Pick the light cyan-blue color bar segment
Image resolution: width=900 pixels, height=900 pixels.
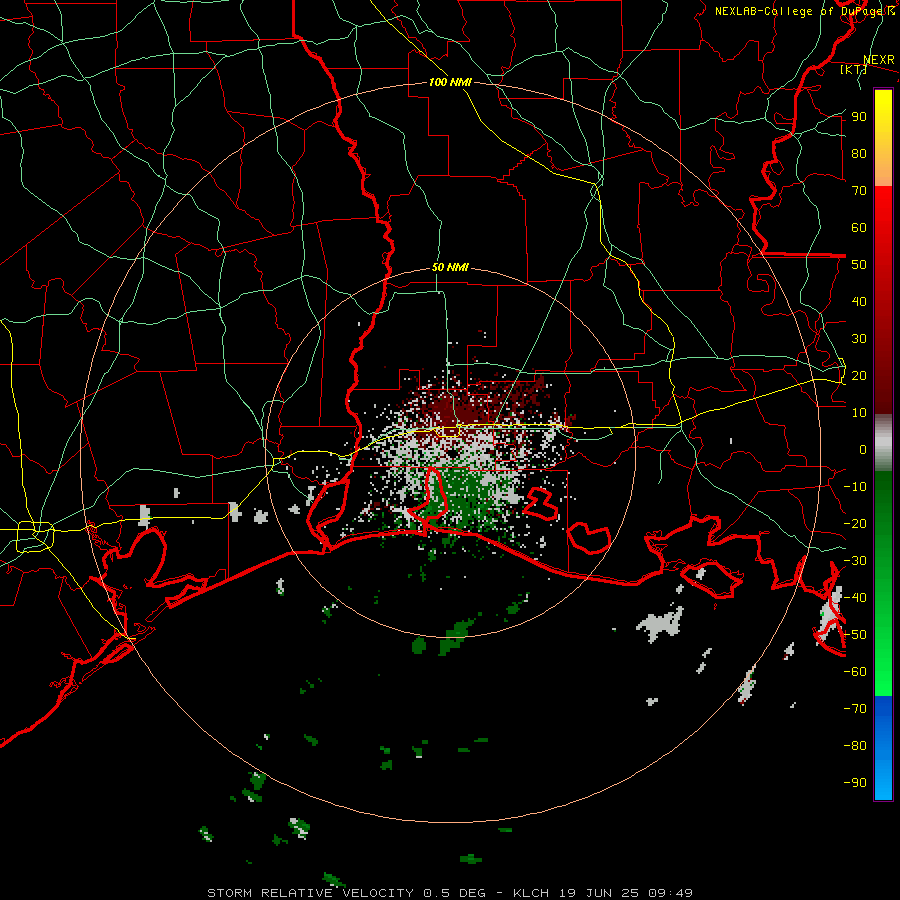coord(883,781)
